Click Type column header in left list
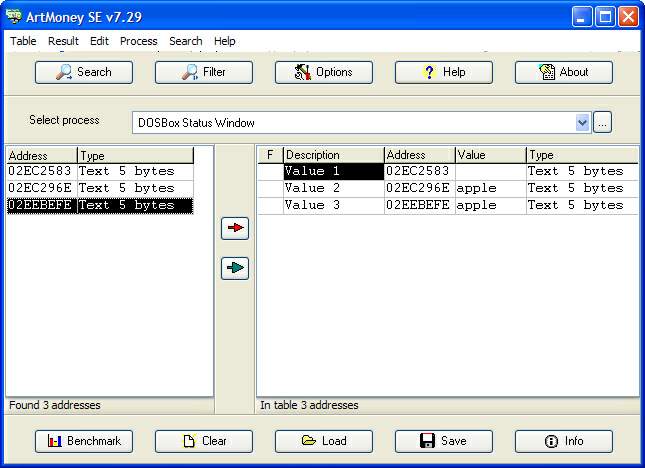The height and width of the screenshot is (468, 645). point(136,156)
